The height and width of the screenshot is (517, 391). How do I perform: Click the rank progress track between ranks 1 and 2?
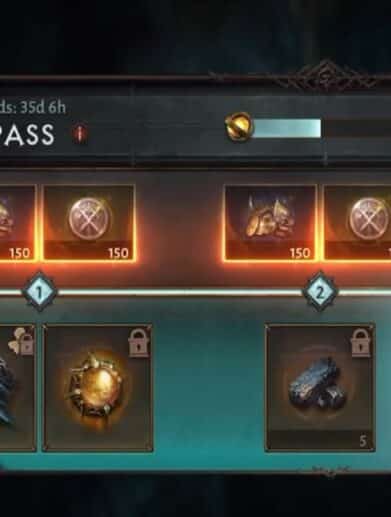click(x=180, y=292)
